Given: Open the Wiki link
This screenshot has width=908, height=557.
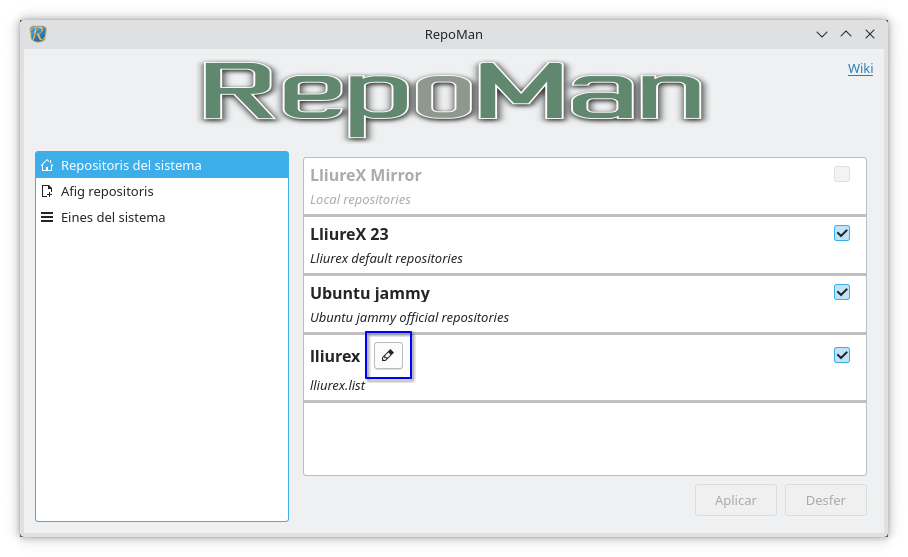Looking at the screenshot, I should tap(860, 68).
